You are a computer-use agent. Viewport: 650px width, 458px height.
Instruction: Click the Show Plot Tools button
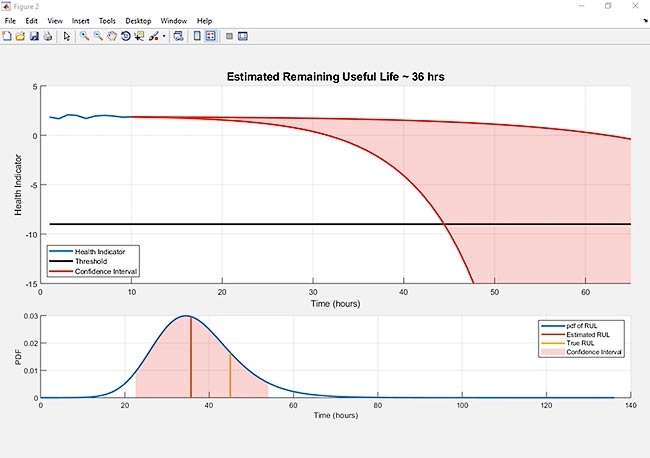(x=243, y=36)
